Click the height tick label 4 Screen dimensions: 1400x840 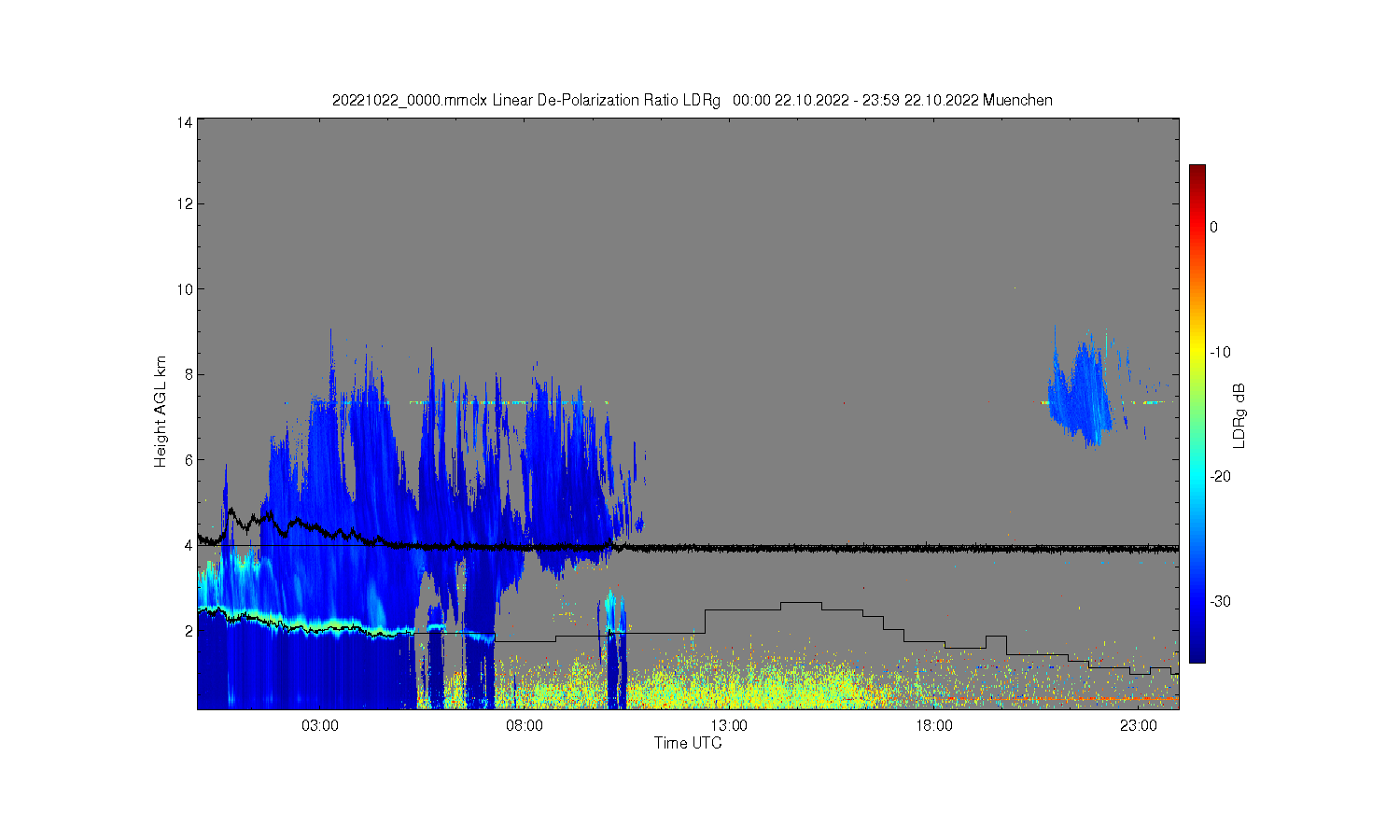[x=189, y=545]
